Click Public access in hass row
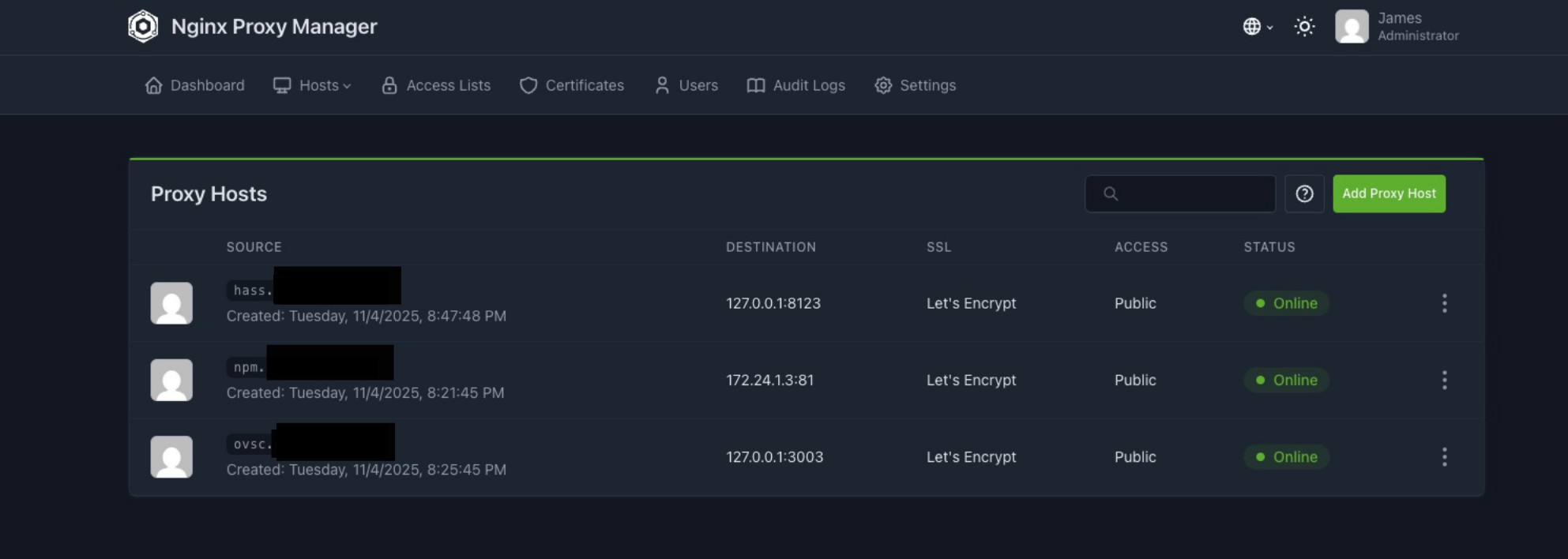Screen dimensions: 1568x559 (1135, 303)
